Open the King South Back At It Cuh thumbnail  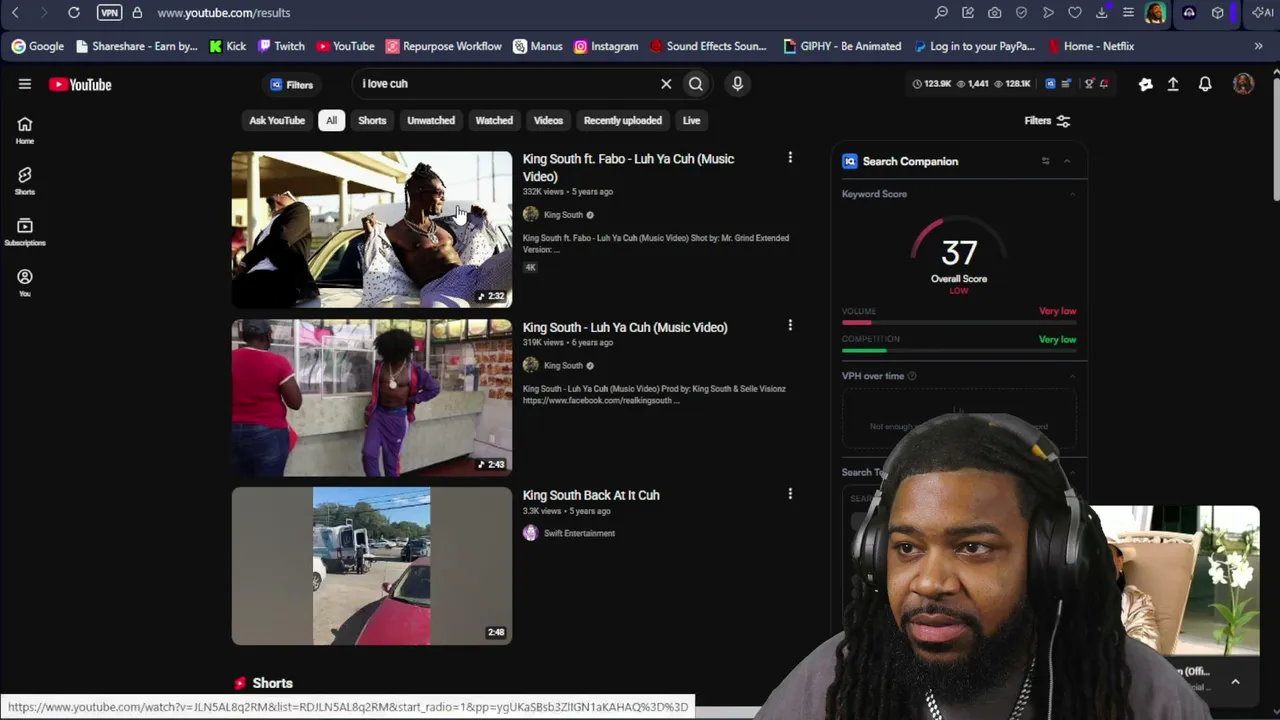click(372, 566)
